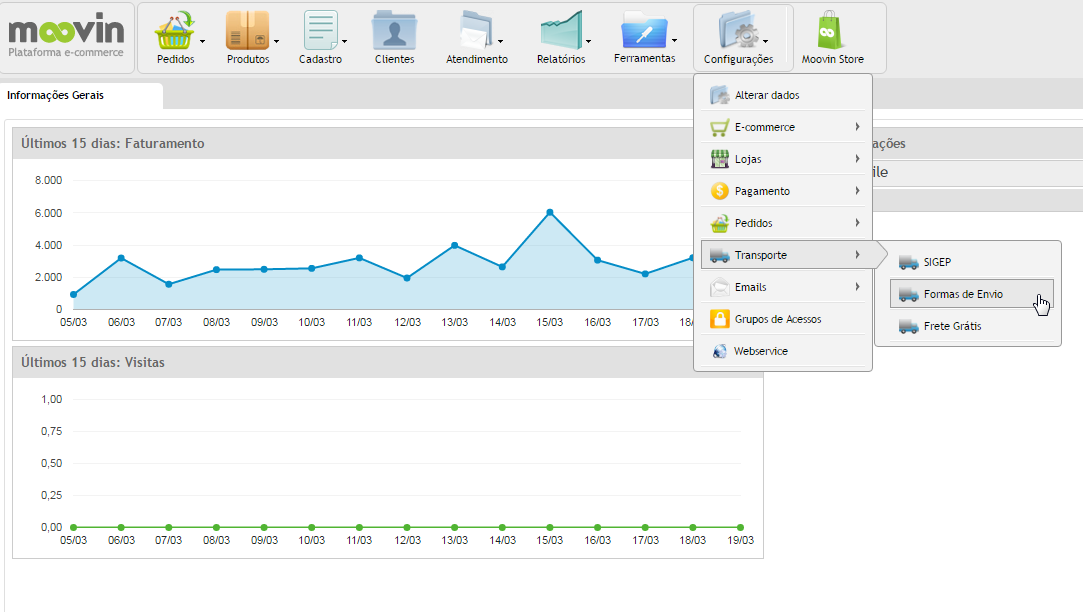
Task: Click Grupos de Acessos menu item
Action: tap(777, 319)
